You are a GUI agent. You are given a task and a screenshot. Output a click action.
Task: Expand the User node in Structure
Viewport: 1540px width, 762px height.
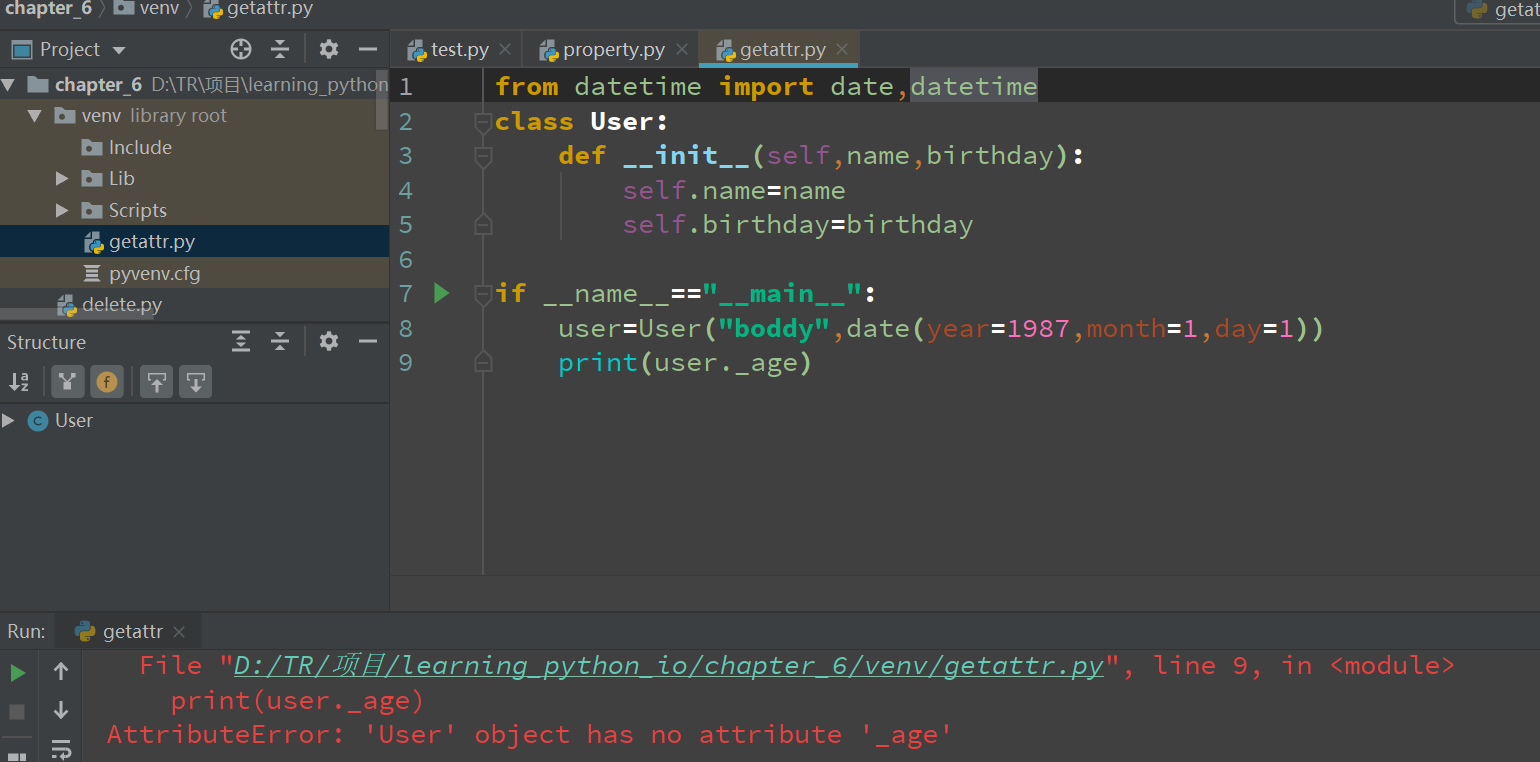click(x=9, y=421)
